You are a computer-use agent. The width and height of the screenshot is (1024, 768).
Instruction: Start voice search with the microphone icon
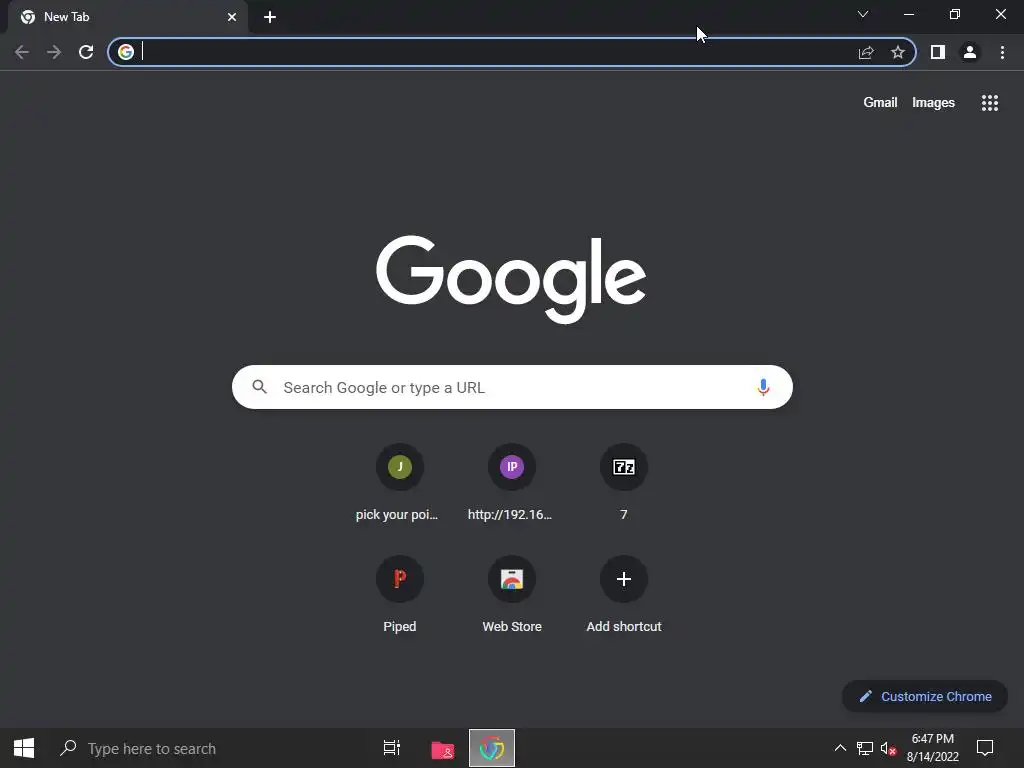pyautogui.click(x=763, y=387)
